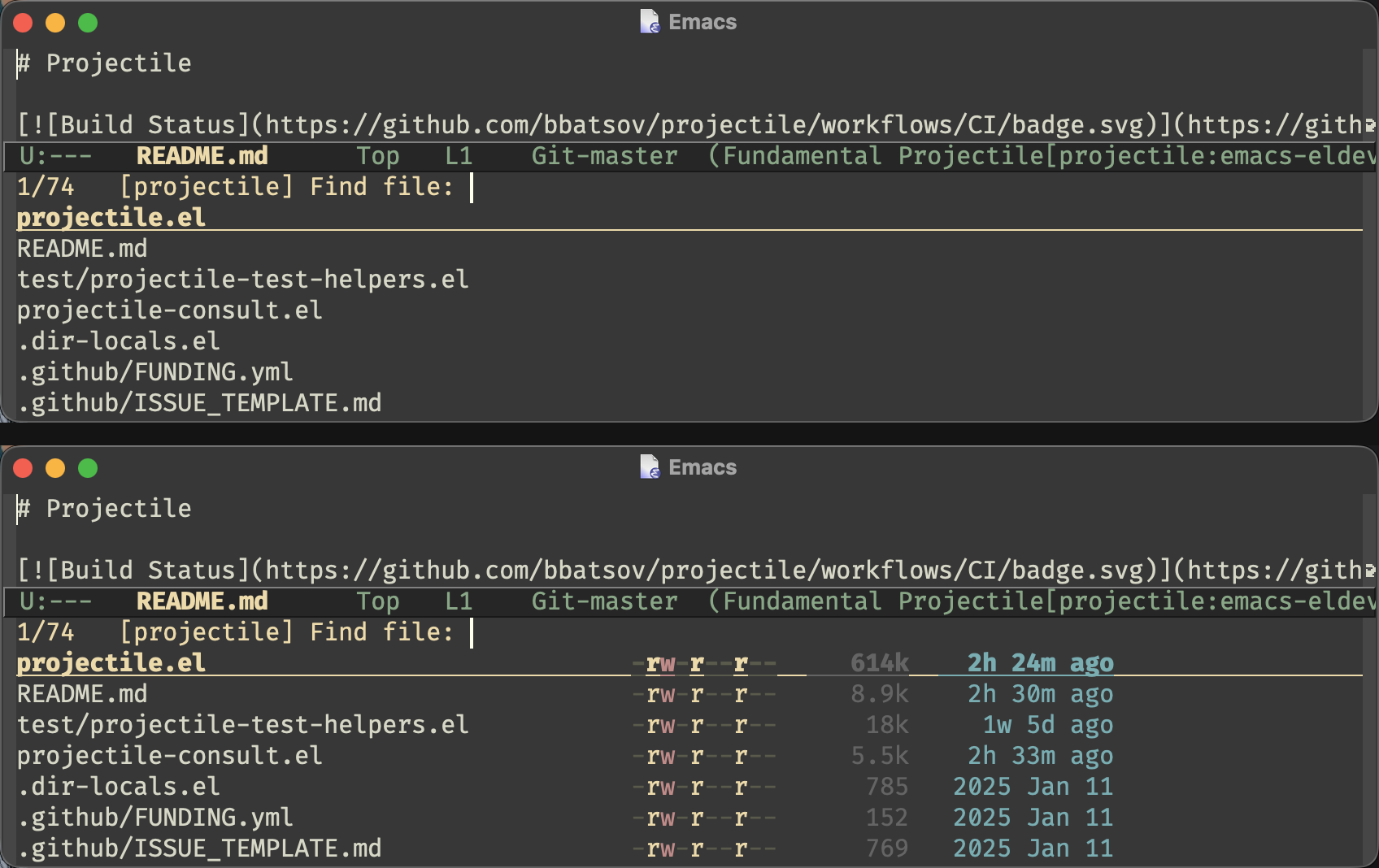The height and width of the screenshot is (868, 1379).
Task: Click permissions of .dir-locals.el row
Action: click(704, 786)
